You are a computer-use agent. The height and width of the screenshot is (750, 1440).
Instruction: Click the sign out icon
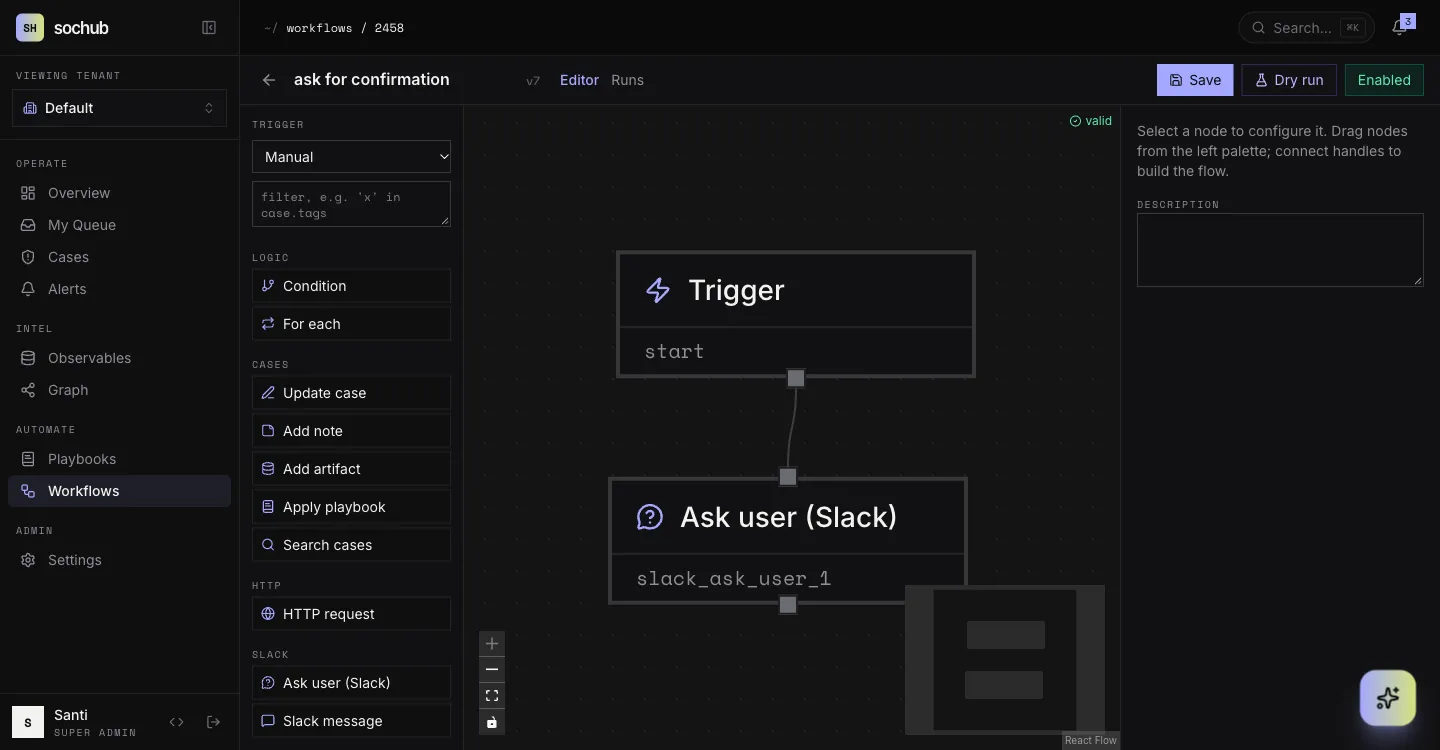[213, 722]
